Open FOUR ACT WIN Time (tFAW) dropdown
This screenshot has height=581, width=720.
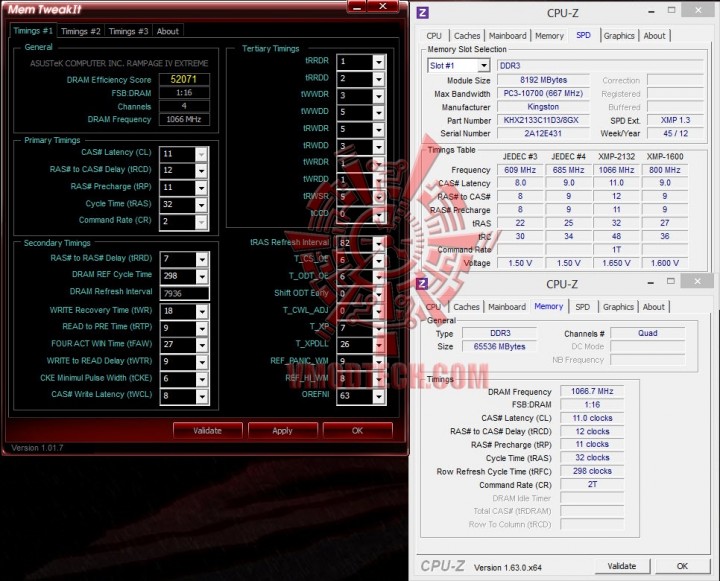pyautogui.click(x=202, y=345)
